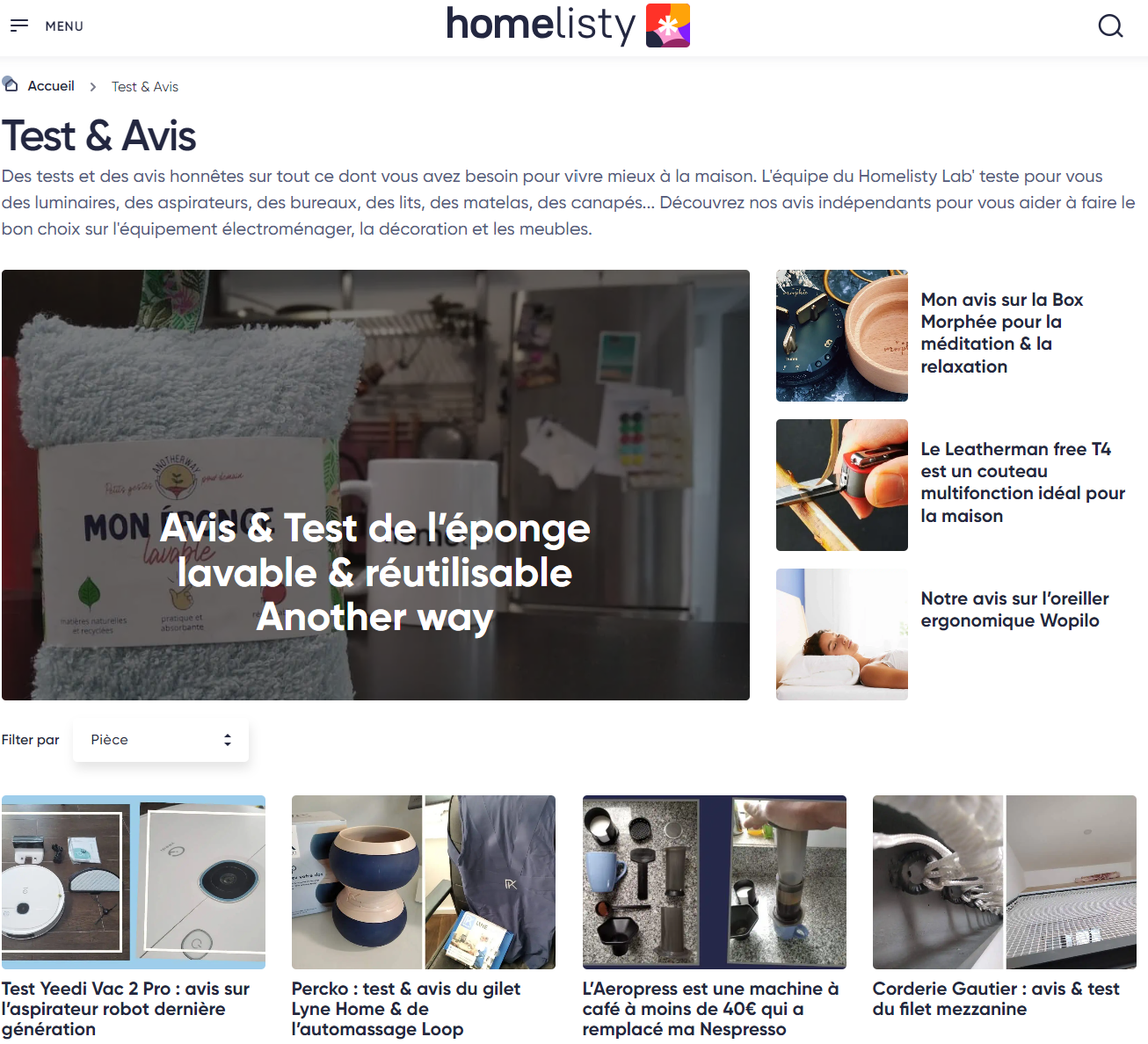Go to Accueil breadcrumb link

point(51,86)
